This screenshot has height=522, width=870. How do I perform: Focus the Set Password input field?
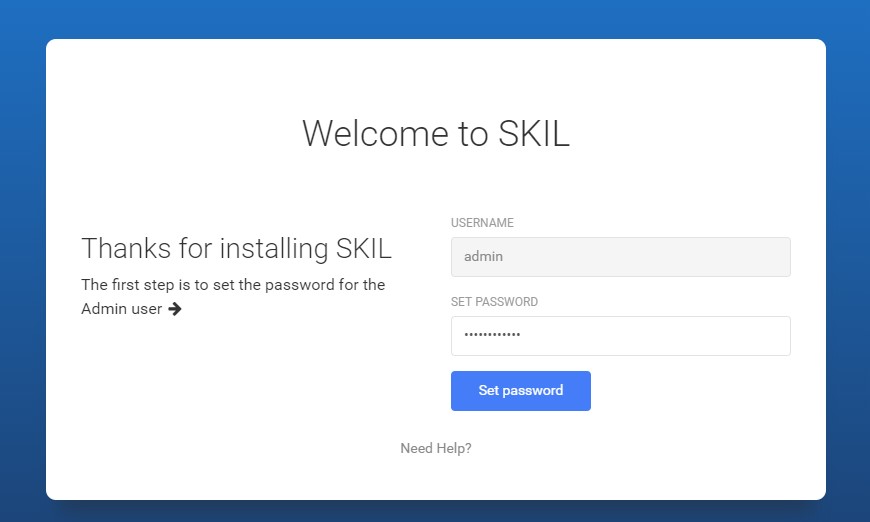tap(620, 336)
